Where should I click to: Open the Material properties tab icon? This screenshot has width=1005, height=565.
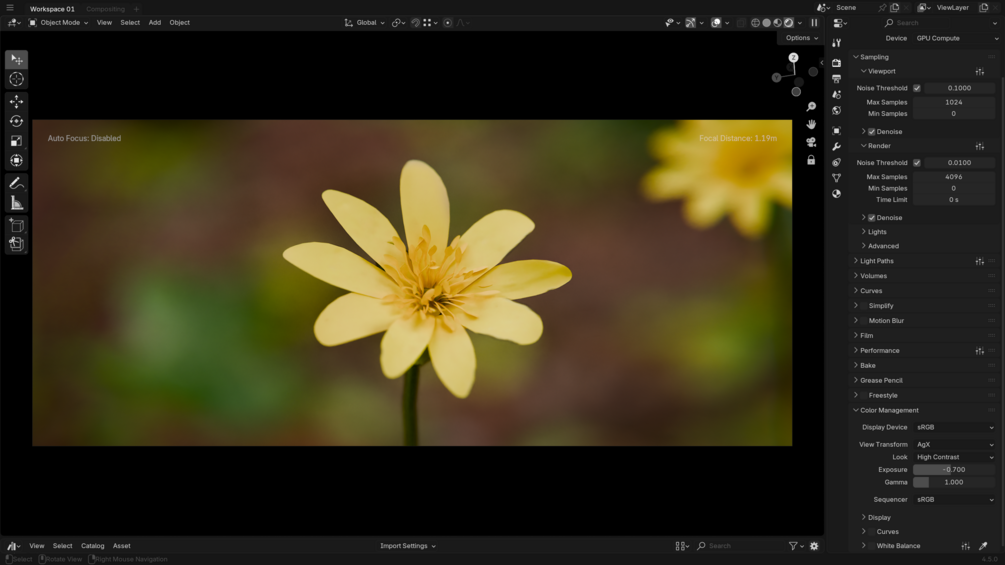(836, 194)
